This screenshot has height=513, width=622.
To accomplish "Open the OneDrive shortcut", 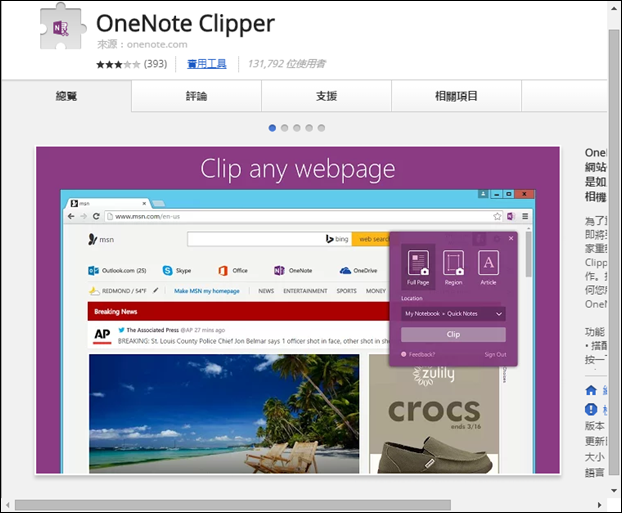I will [x=358, y=271].
